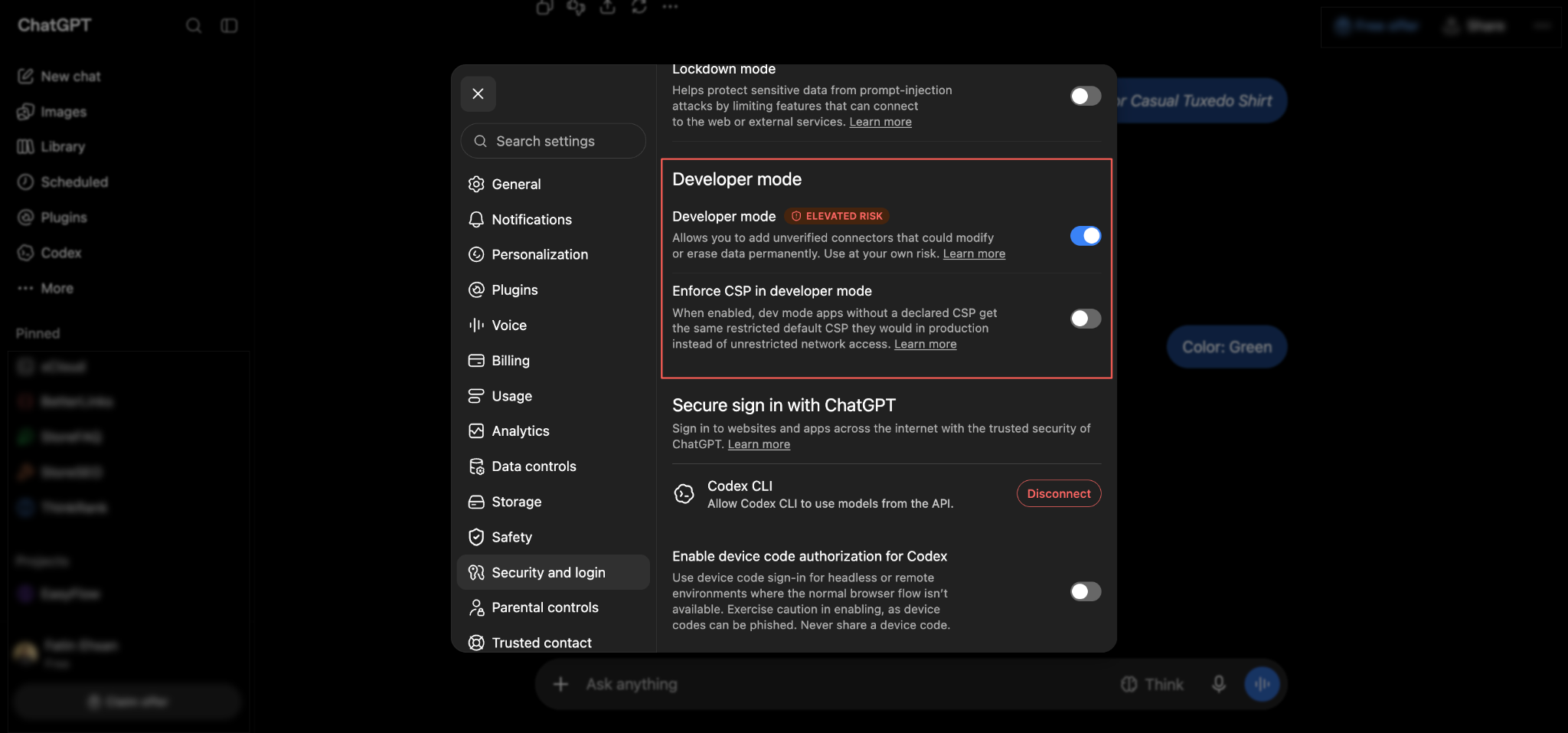The height and width of the screenshot is (733, 1568).
Task: Open Voice settings tab
Action: coord(553,325)
